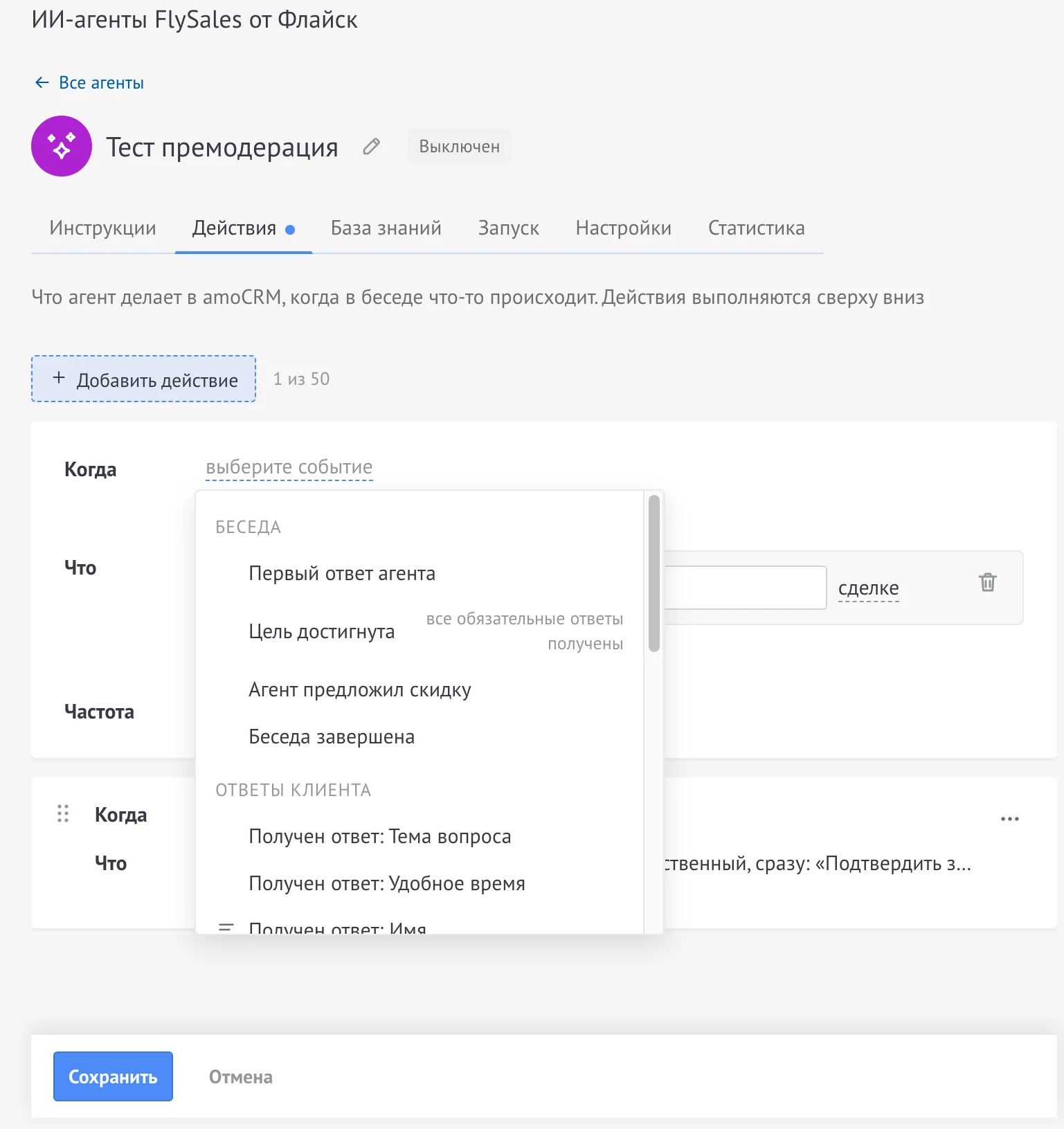This screenshot has height=1129, width=1064.
Task: Click the trash icon next to сделке
Action: click(x=988, y=582)
